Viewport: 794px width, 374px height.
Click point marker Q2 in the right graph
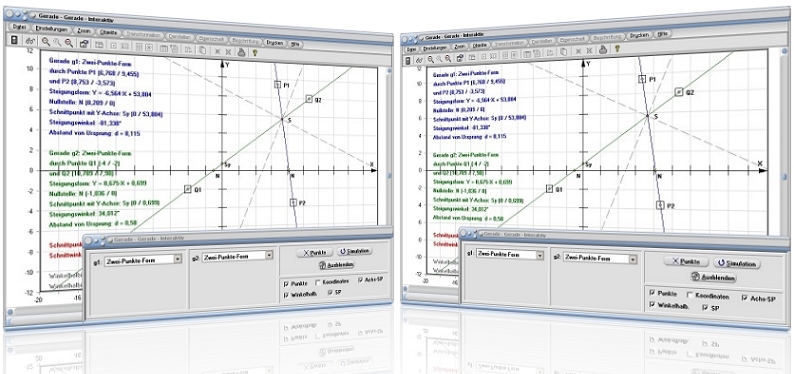click(x=679, y=92)
